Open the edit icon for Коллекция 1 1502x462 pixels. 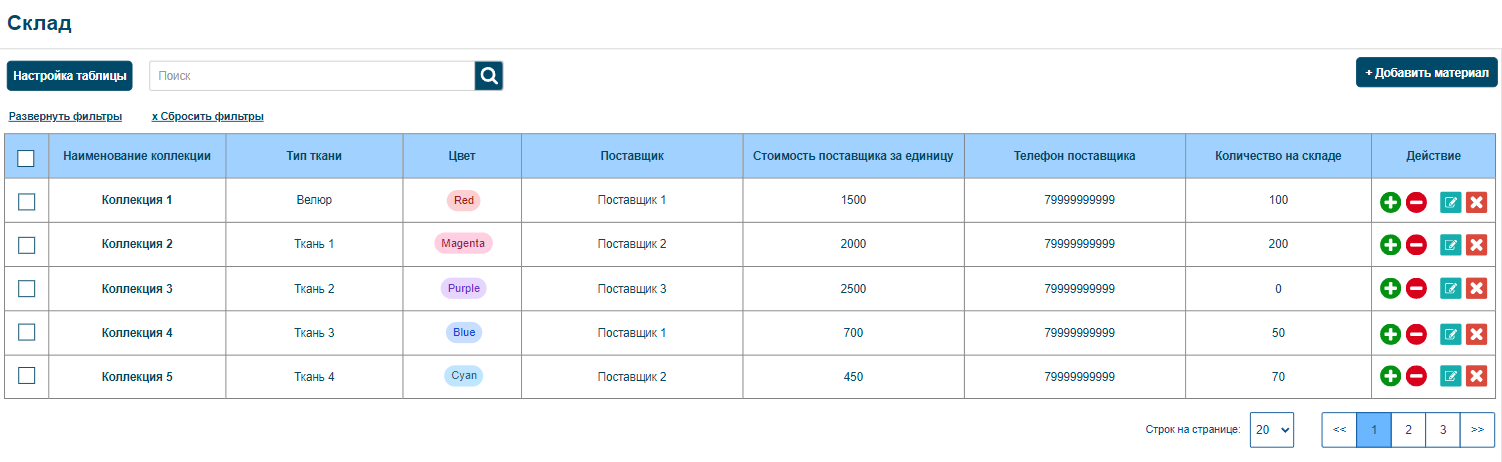[x=1450, y=202]
